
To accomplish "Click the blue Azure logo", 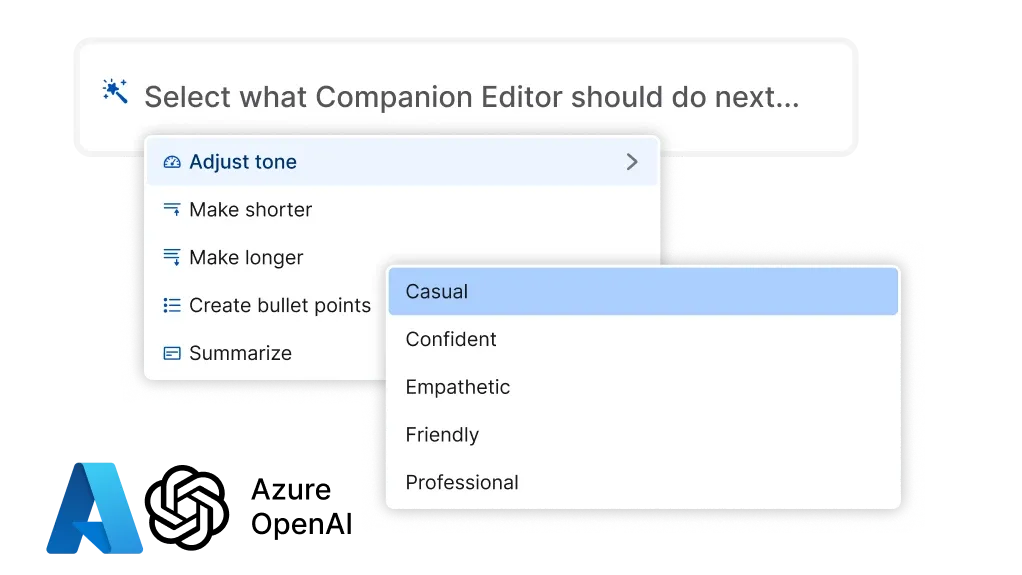I will (94, 506).
